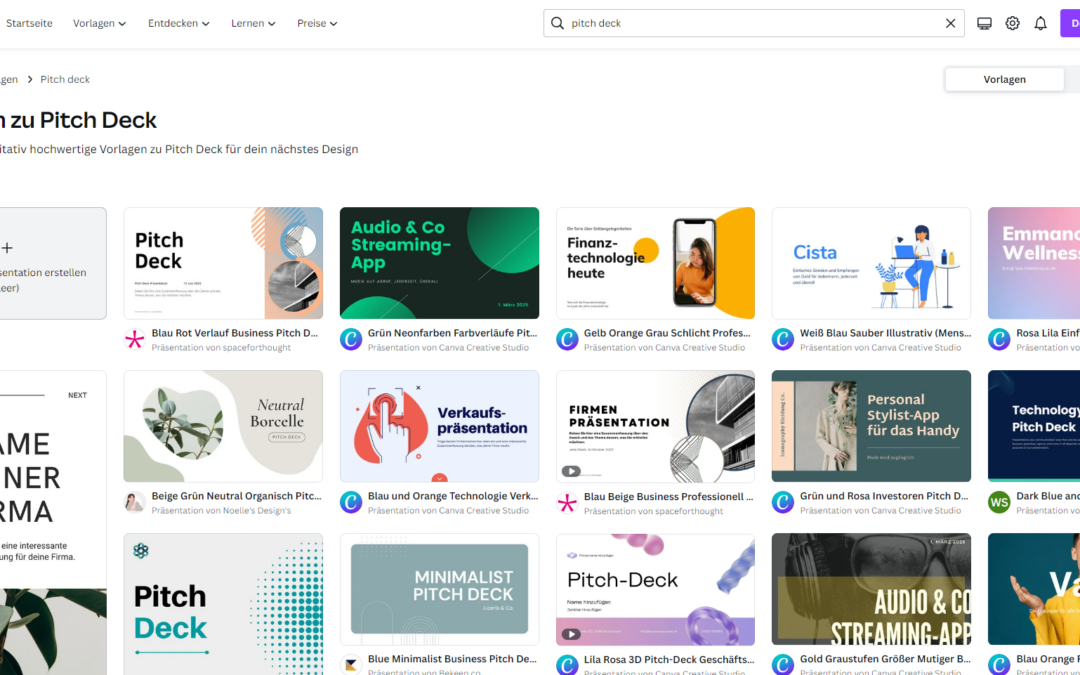Select the gold Audio & Co Streaming-App thumbnail

pos(871,590)
